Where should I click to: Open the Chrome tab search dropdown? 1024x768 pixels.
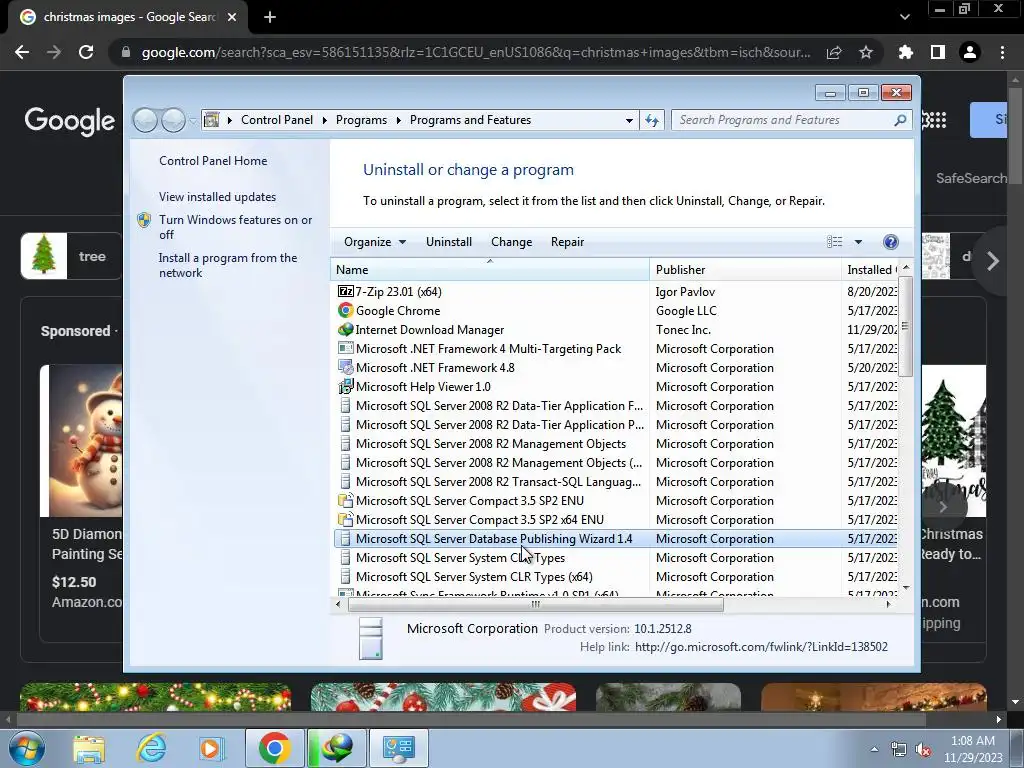pos(904,17)
